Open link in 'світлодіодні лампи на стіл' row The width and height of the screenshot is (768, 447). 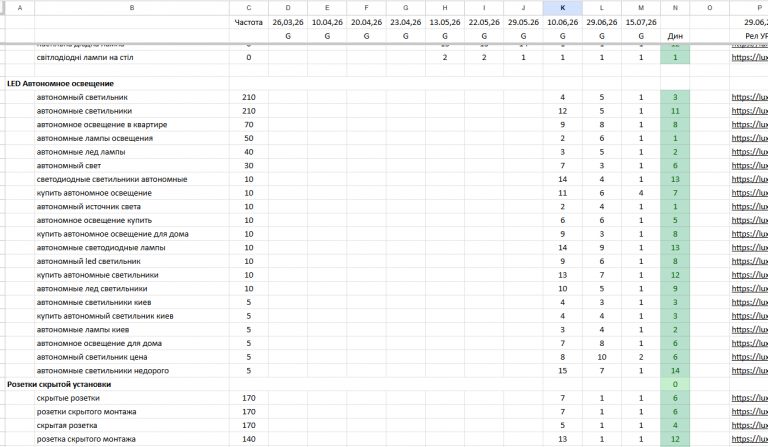[749, 58]
